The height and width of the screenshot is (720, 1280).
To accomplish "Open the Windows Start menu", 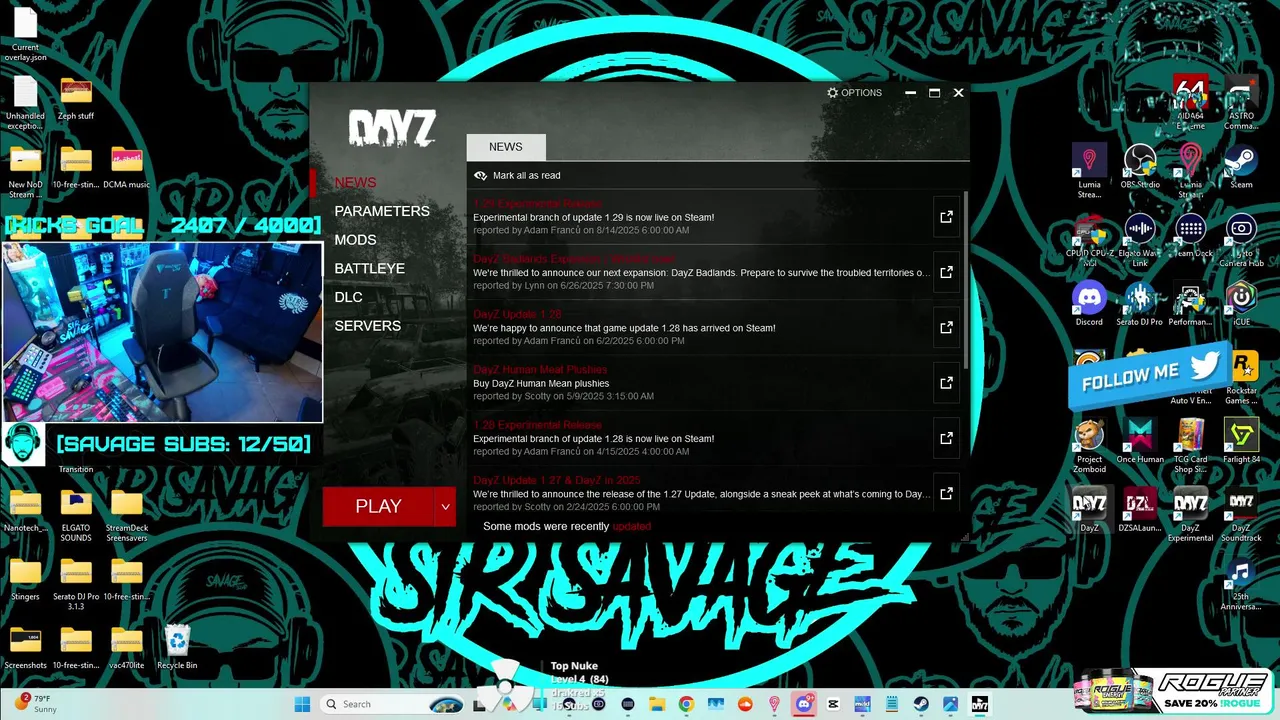I will pyautogui.click(x=302, y=704).
